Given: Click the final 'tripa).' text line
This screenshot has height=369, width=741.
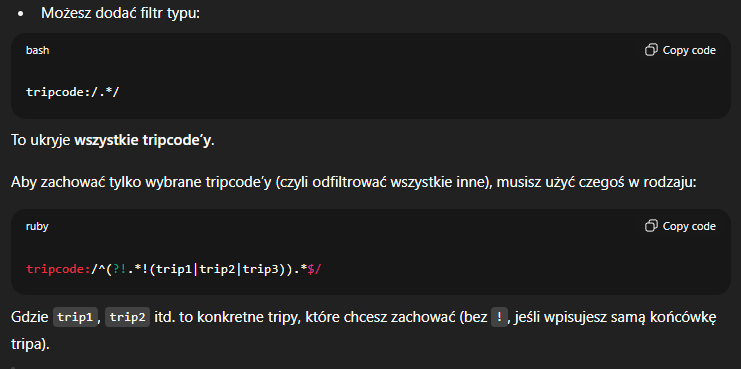Looking at the screenshot, I should click(x=30, y=344).
